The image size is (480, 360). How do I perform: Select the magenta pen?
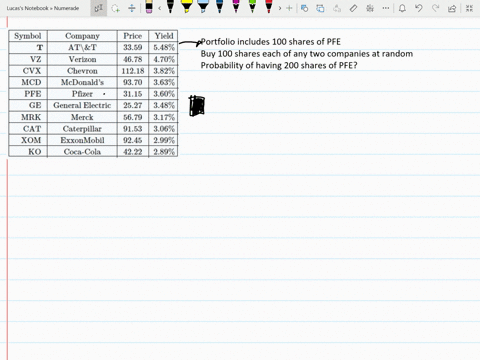pyautogui.click(x=236, y=7)
